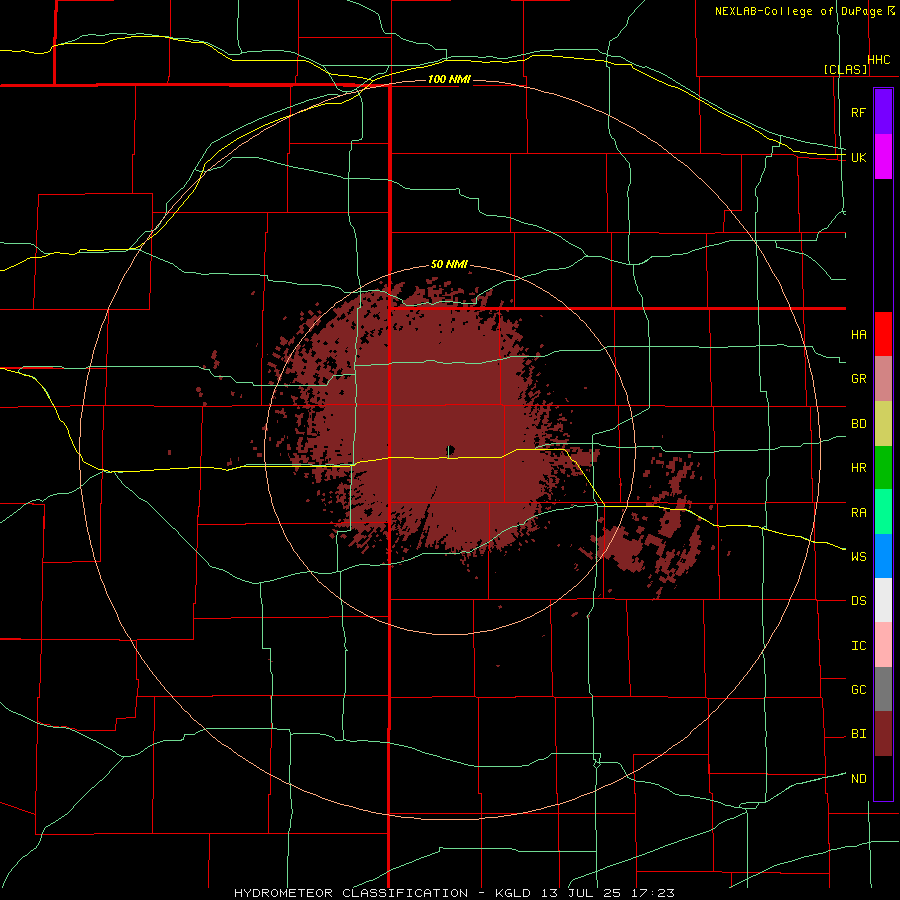
Task: Click the ND legend label
Action: [x=859, y=778]
